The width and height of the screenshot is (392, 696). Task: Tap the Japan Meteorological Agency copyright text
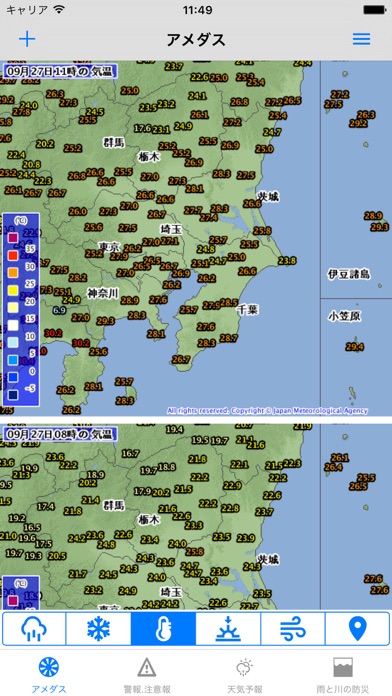pyautogui.click(x=268, y=411)
